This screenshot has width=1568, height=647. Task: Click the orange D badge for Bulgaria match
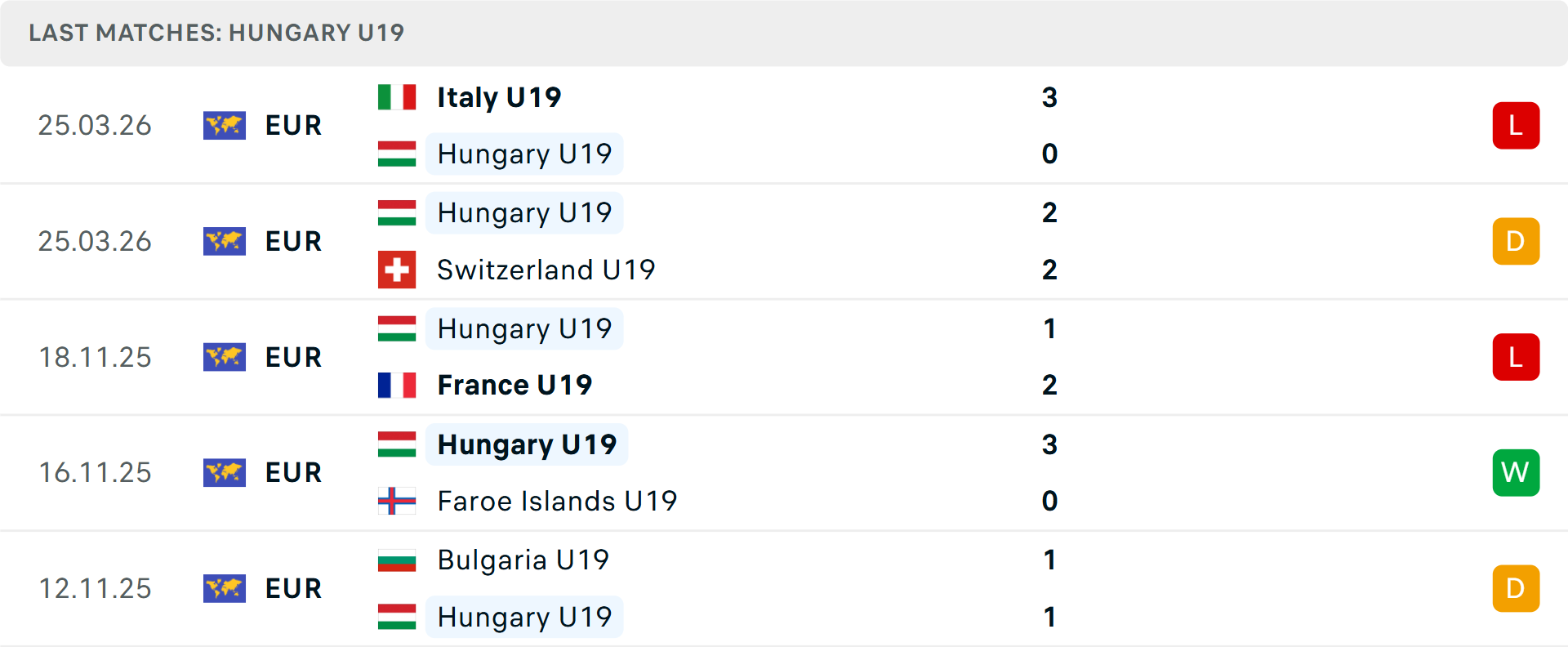[1517, 588]
